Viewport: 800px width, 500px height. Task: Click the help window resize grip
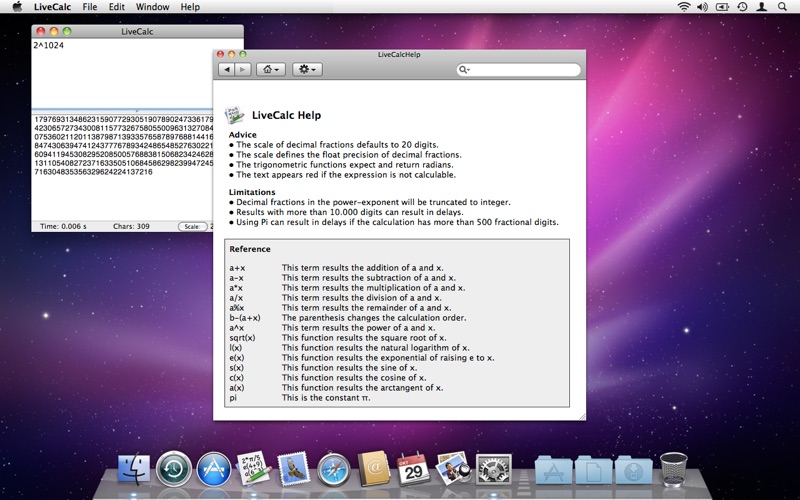[x=581, y=416]
